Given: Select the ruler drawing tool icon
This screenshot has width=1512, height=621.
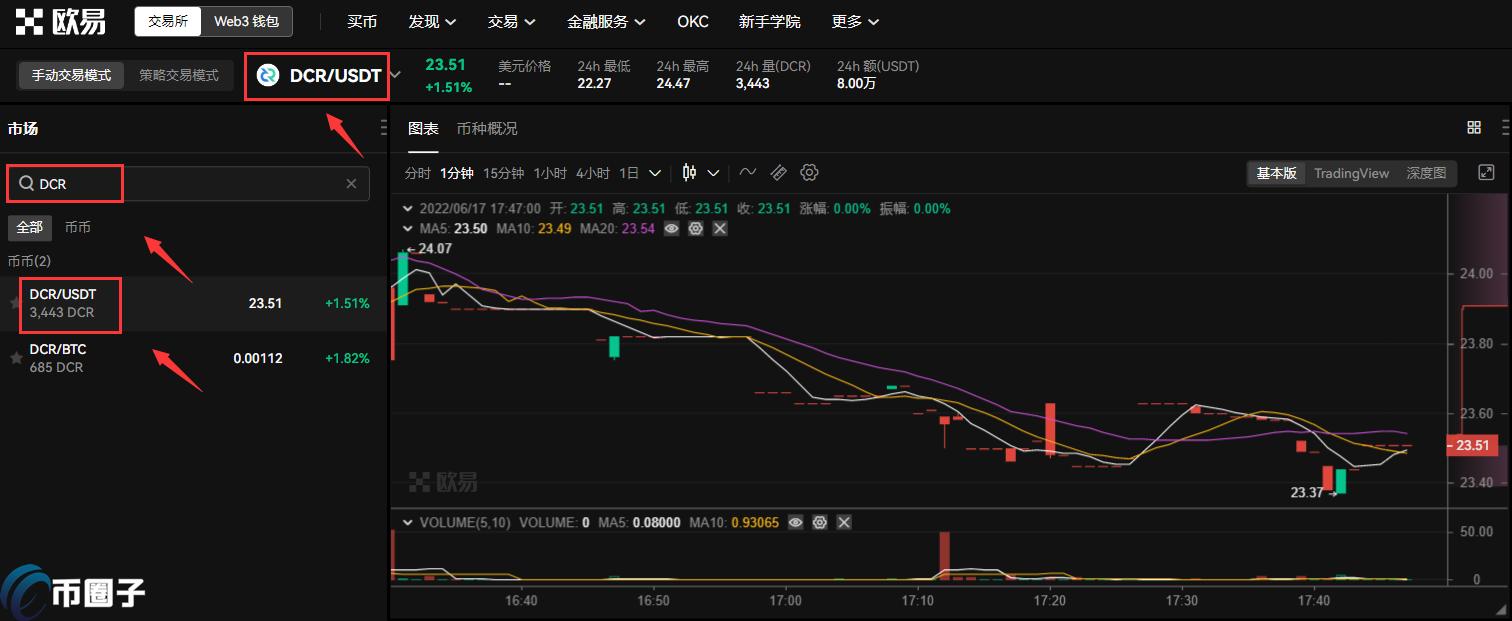Looking at the screenshot, I should click(779, 173).
